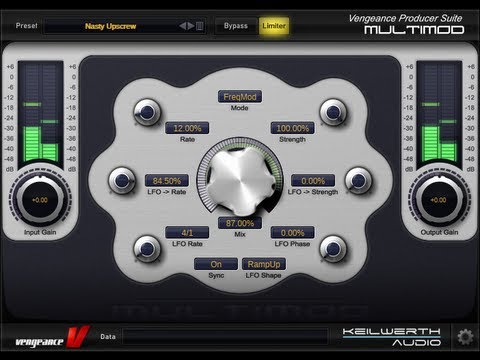Click the Data label text
The height and width of the screenshot is (360, 480).
(x=108, y=337)
